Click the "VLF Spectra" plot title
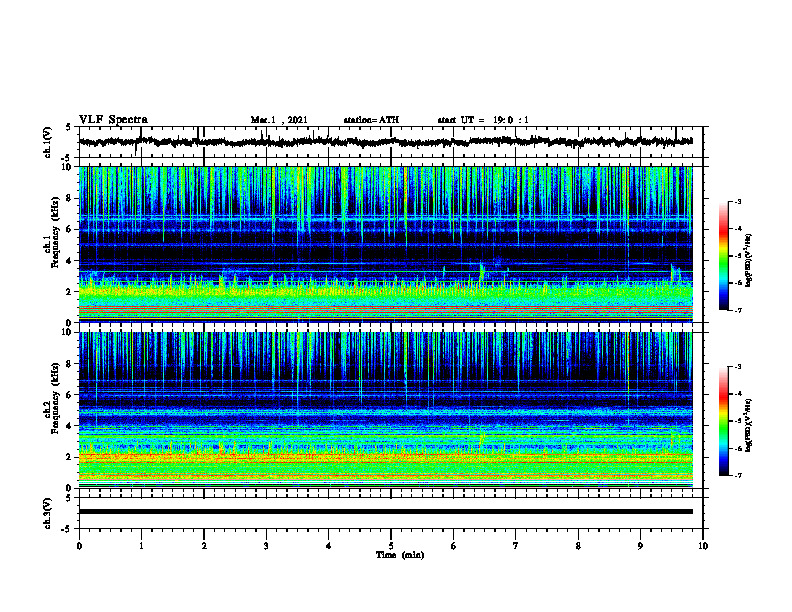 113,120
